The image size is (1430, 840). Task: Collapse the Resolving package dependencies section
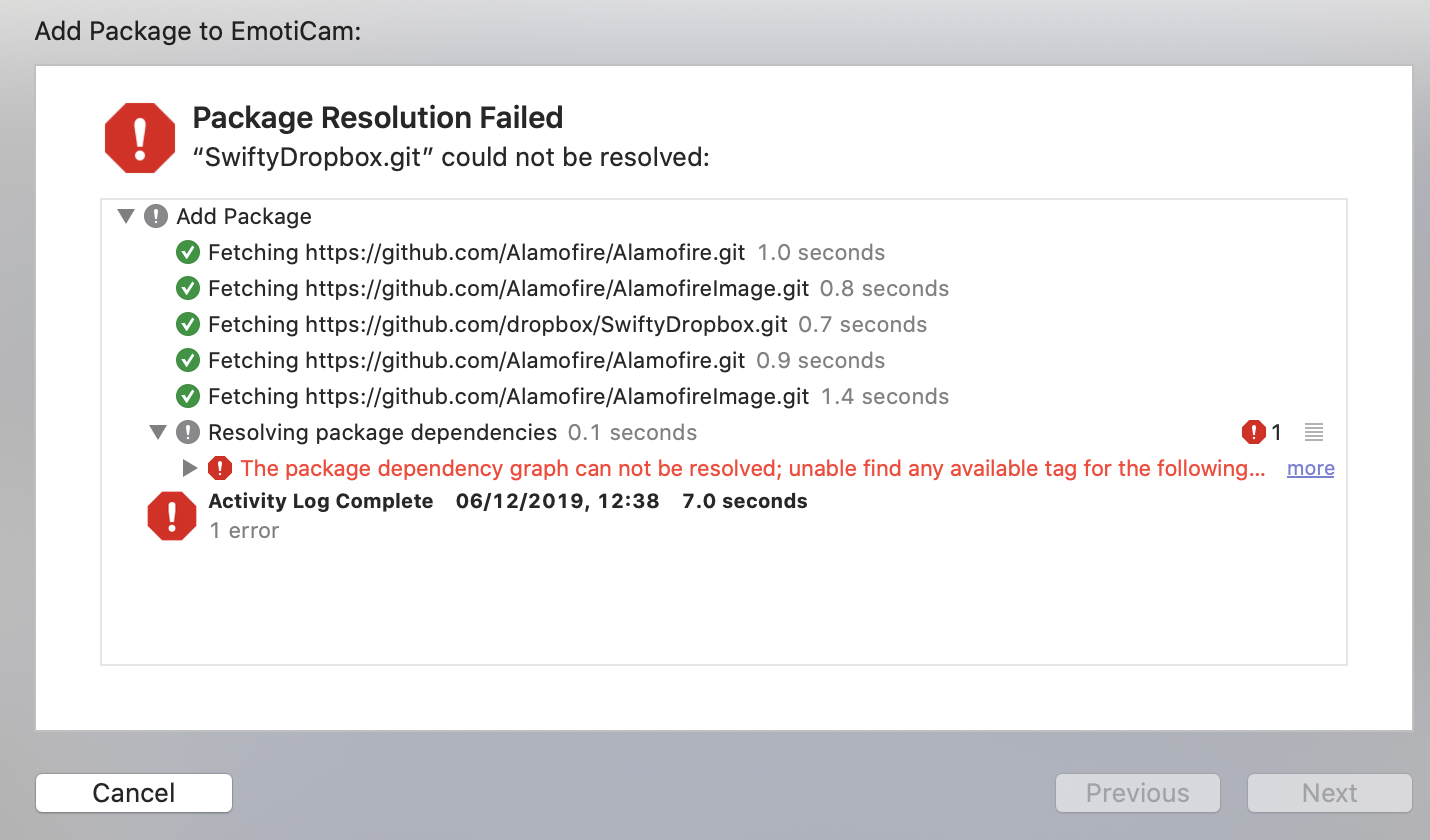pyautogui.click(x=158, y=432)
